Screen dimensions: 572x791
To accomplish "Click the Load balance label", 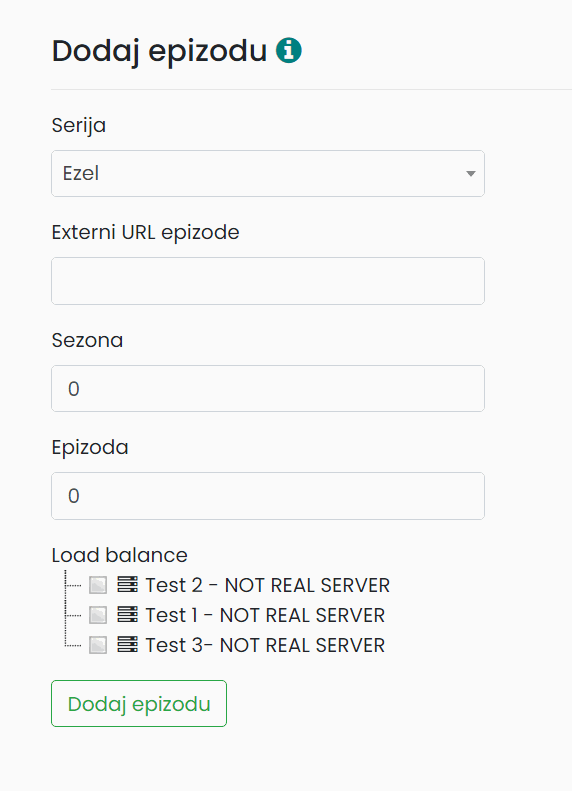I will (x=120, y=555).
